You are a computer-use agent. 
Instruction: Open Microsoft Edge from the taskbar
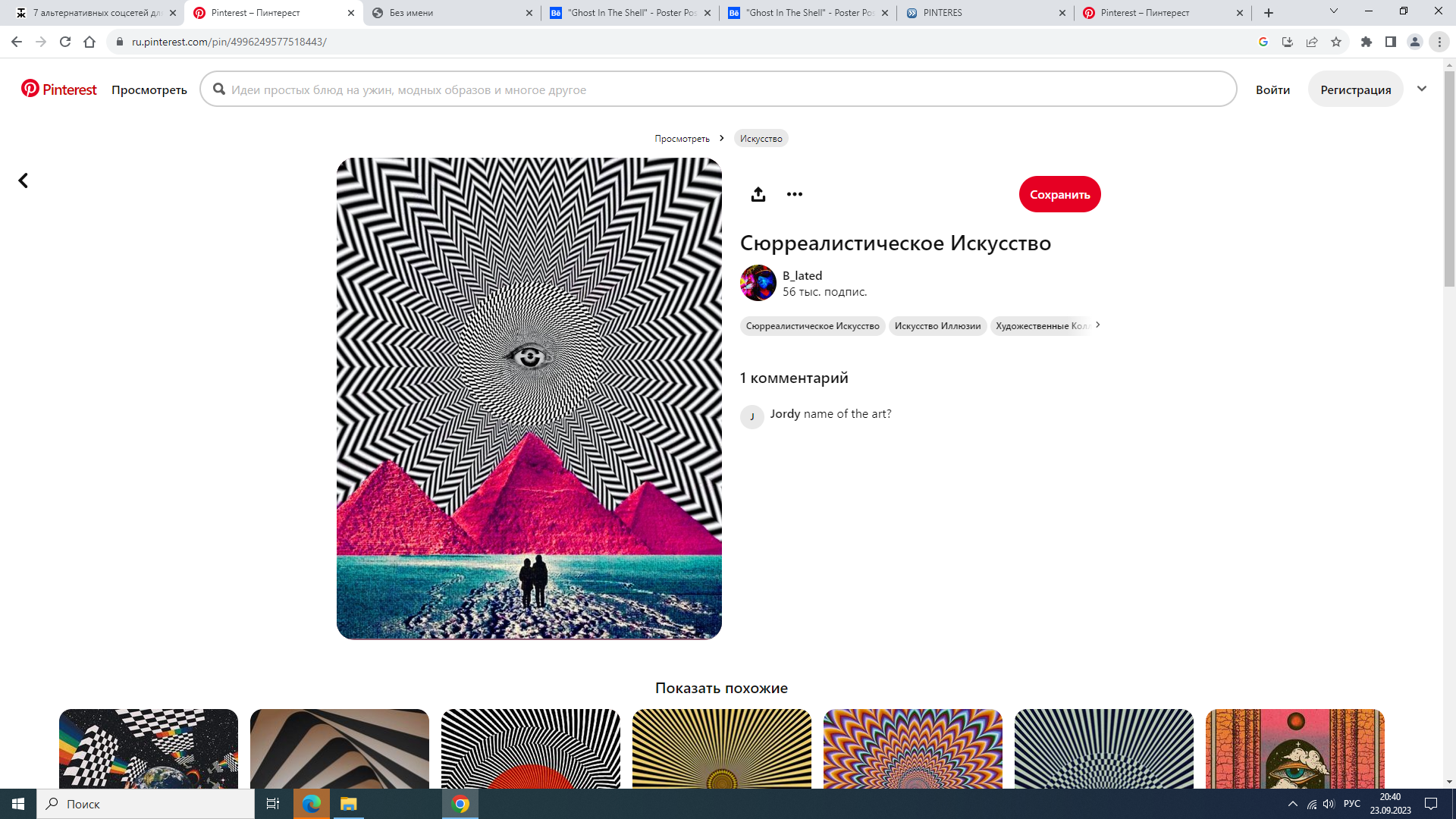[312, 804]
